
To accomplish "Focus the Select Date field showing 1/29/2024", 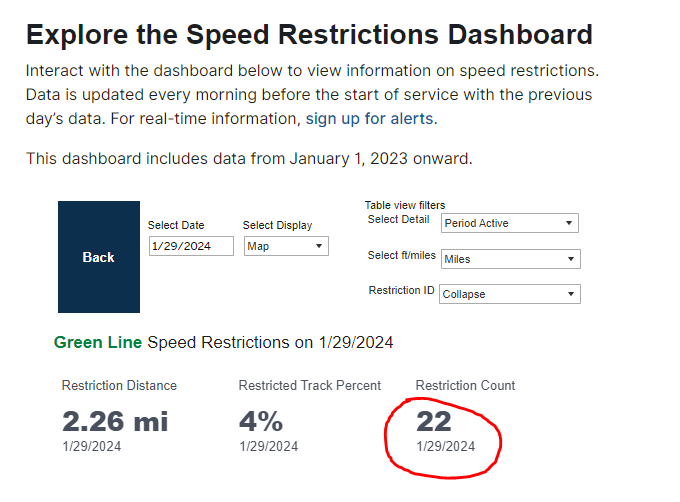I will 191,246.
